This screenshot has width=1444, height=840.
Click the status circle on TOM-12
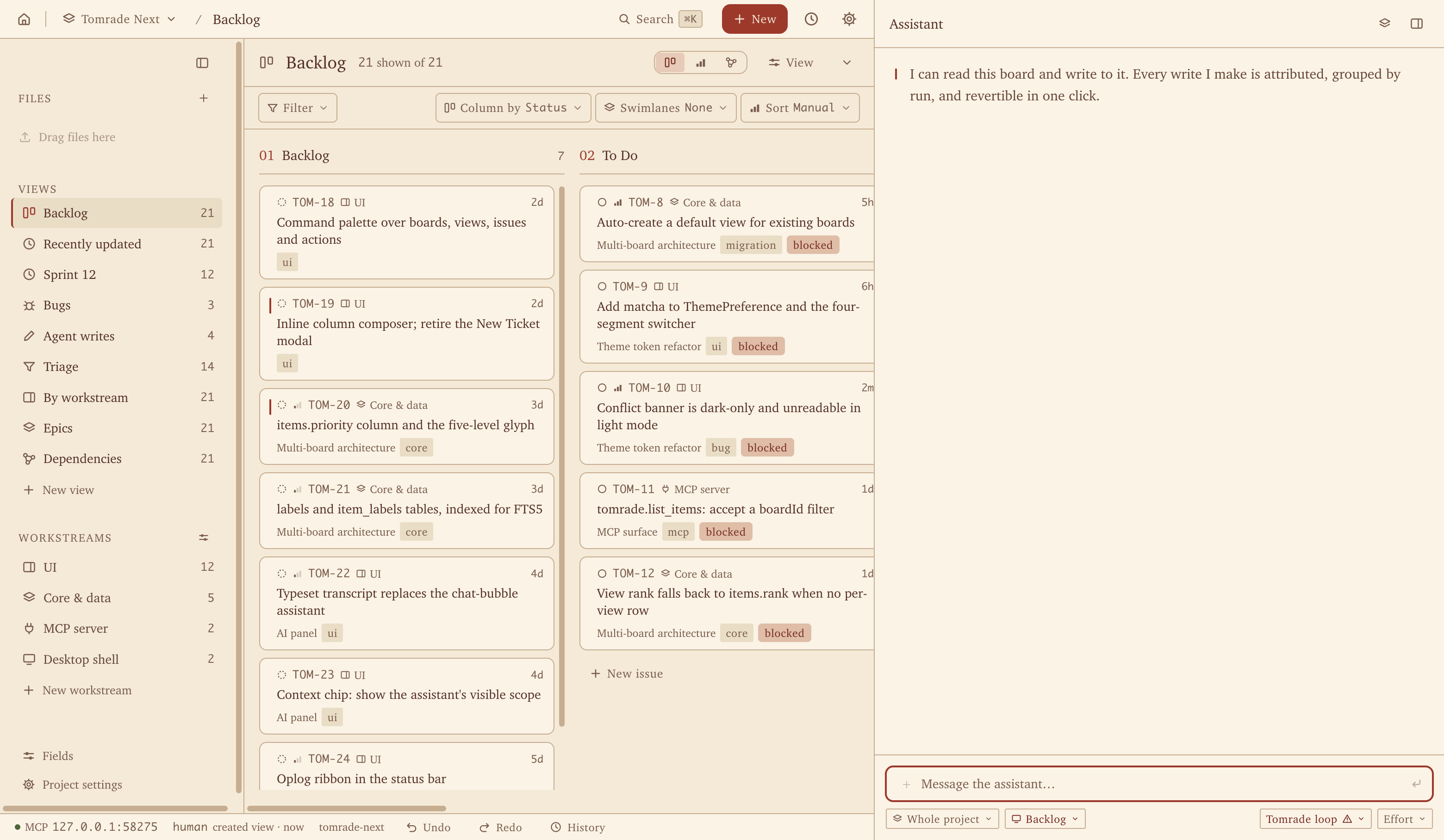pos(602,573)
